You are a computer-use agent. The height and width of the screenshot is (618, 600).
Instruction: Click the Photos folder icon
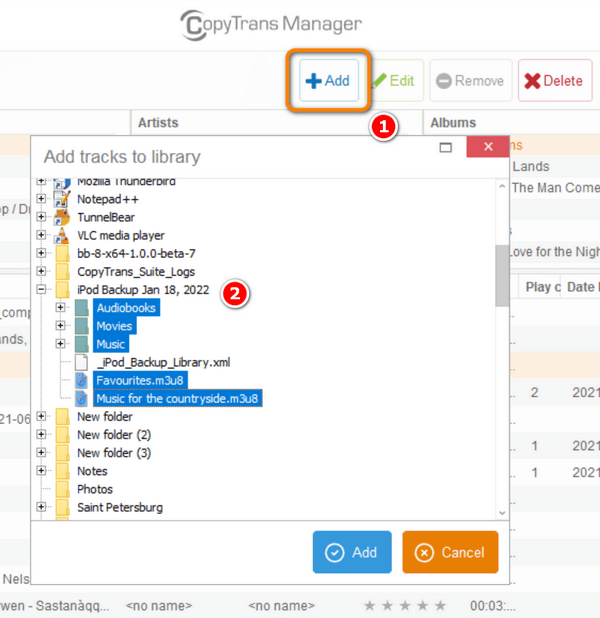62,489
